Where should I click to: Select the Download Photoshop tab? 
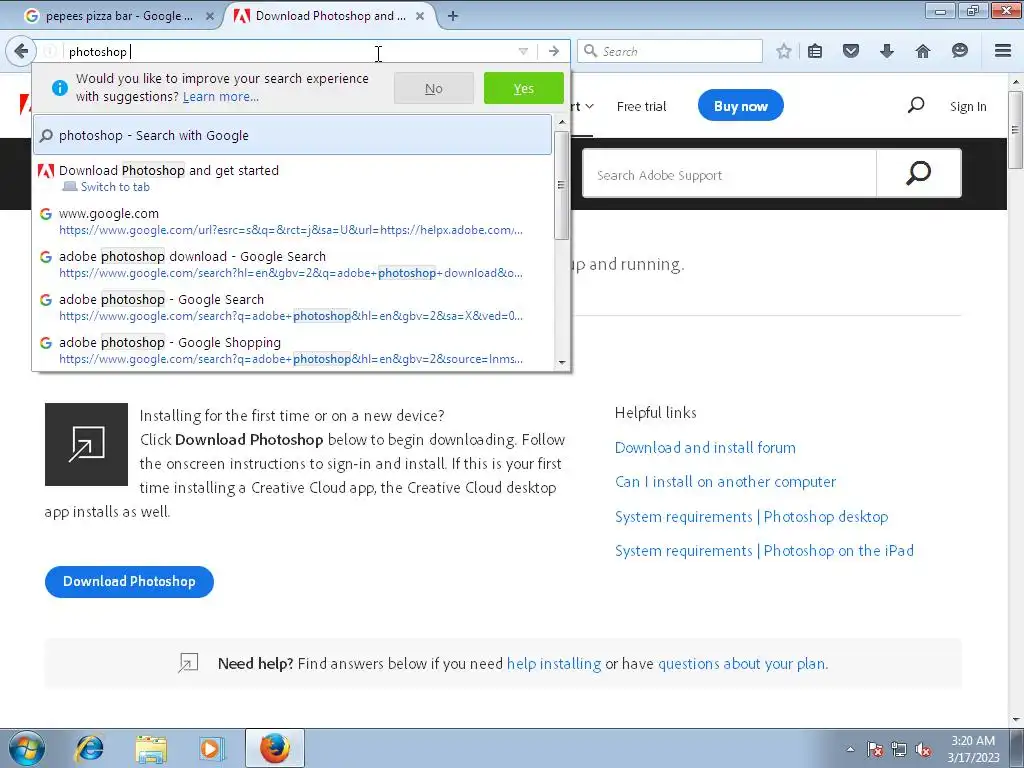coord(327,16)
